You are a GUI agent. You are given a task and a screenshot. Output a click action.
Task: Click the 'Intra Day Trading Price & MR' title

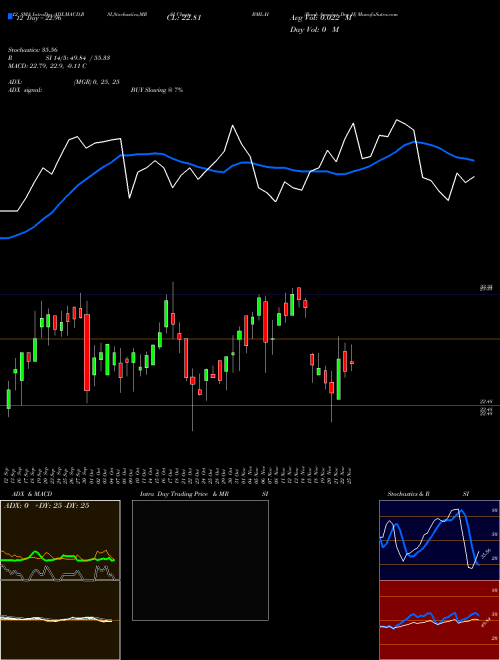point(184,494)
